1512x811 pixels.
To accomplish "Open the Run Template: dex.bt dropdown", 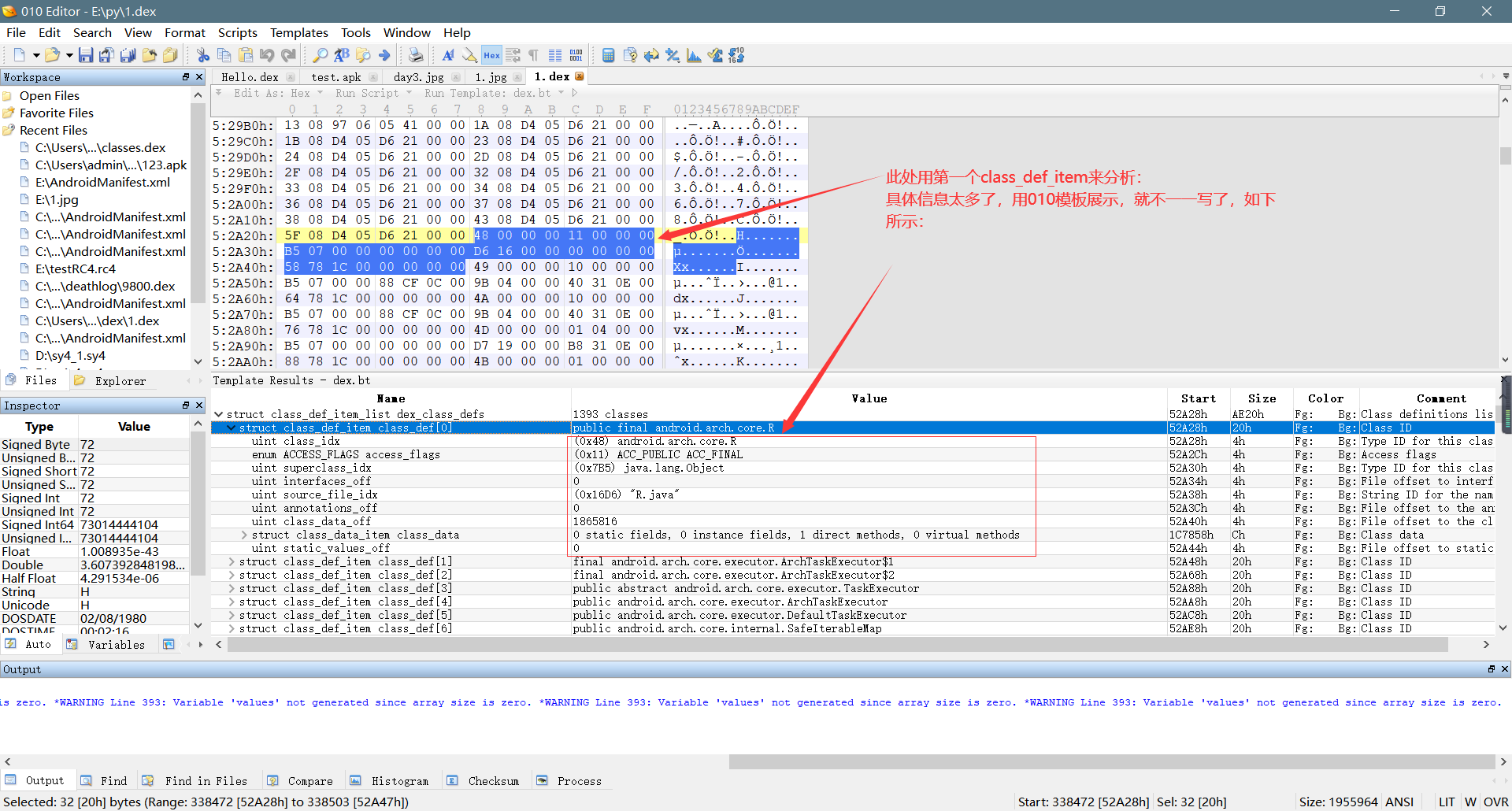I will (495, 93).
